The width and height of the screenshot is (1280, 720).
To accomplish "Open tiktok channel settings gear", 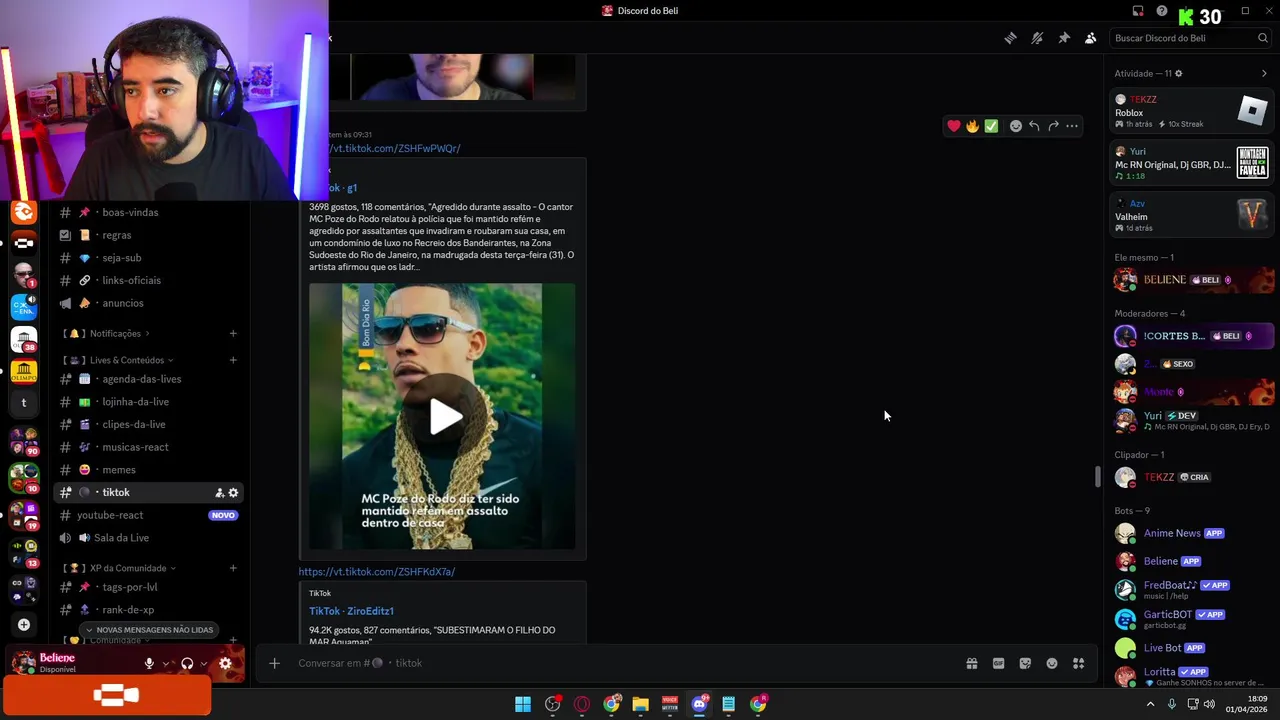I will coord(234,493).
